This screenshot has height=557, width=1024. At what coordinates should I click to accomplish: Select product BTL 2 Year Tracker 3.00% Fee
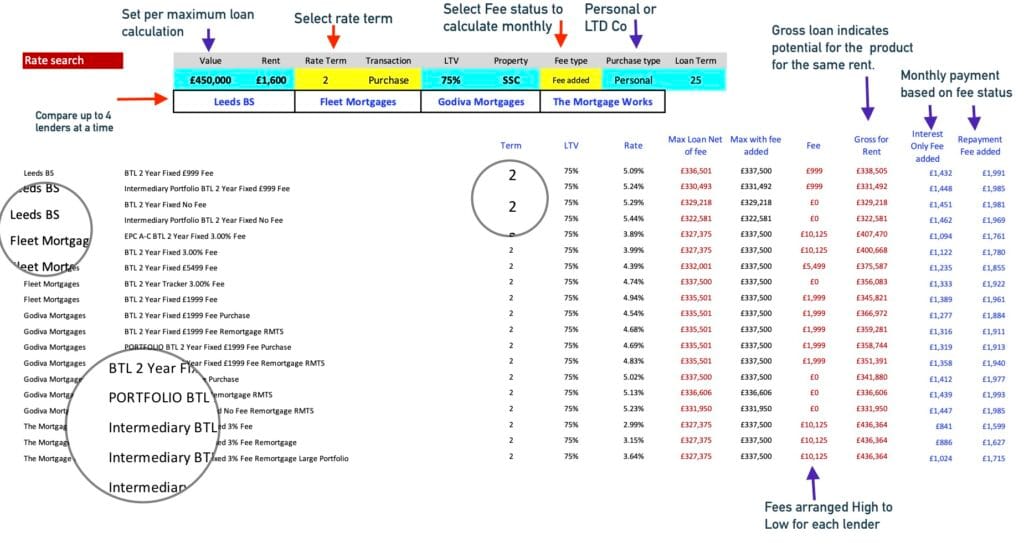click(x=174, y=284)
